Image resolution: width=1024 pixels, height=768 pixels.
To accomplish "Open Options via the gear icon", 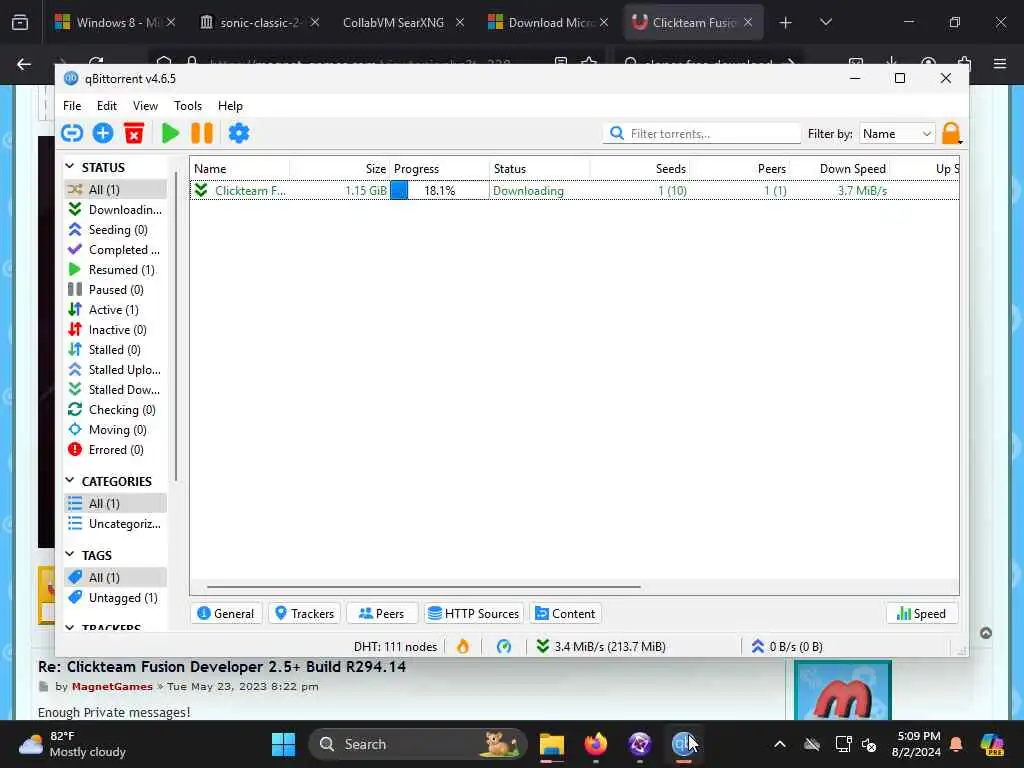I will click(238, 133).
